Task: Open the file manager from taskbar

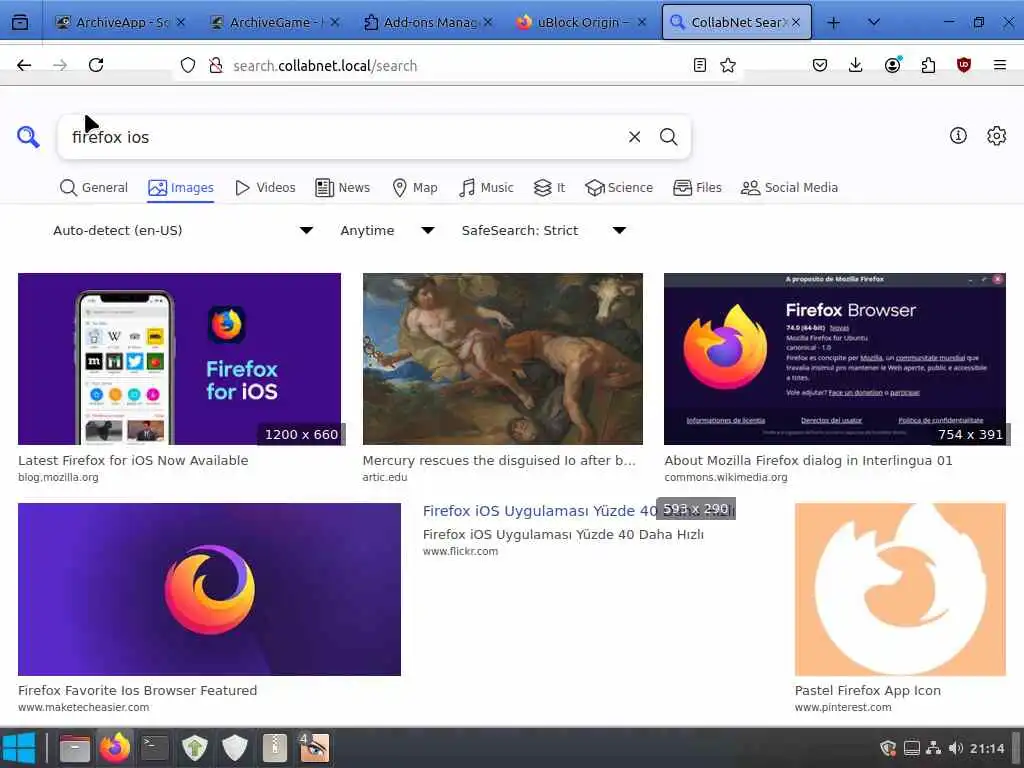Action: pyautogui.click(x=74, y=748)
